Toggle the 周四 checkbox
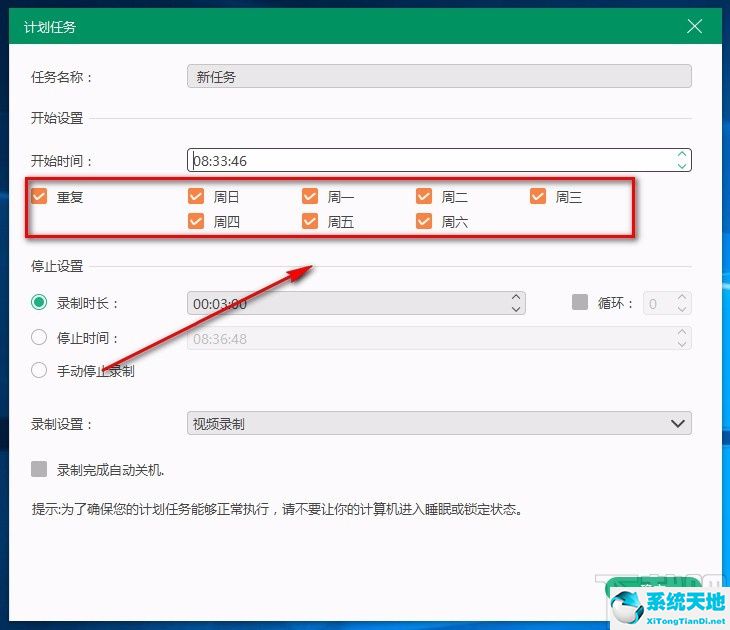Image resolution: width=730 pixels, height=630 pixels. point(196,221)
